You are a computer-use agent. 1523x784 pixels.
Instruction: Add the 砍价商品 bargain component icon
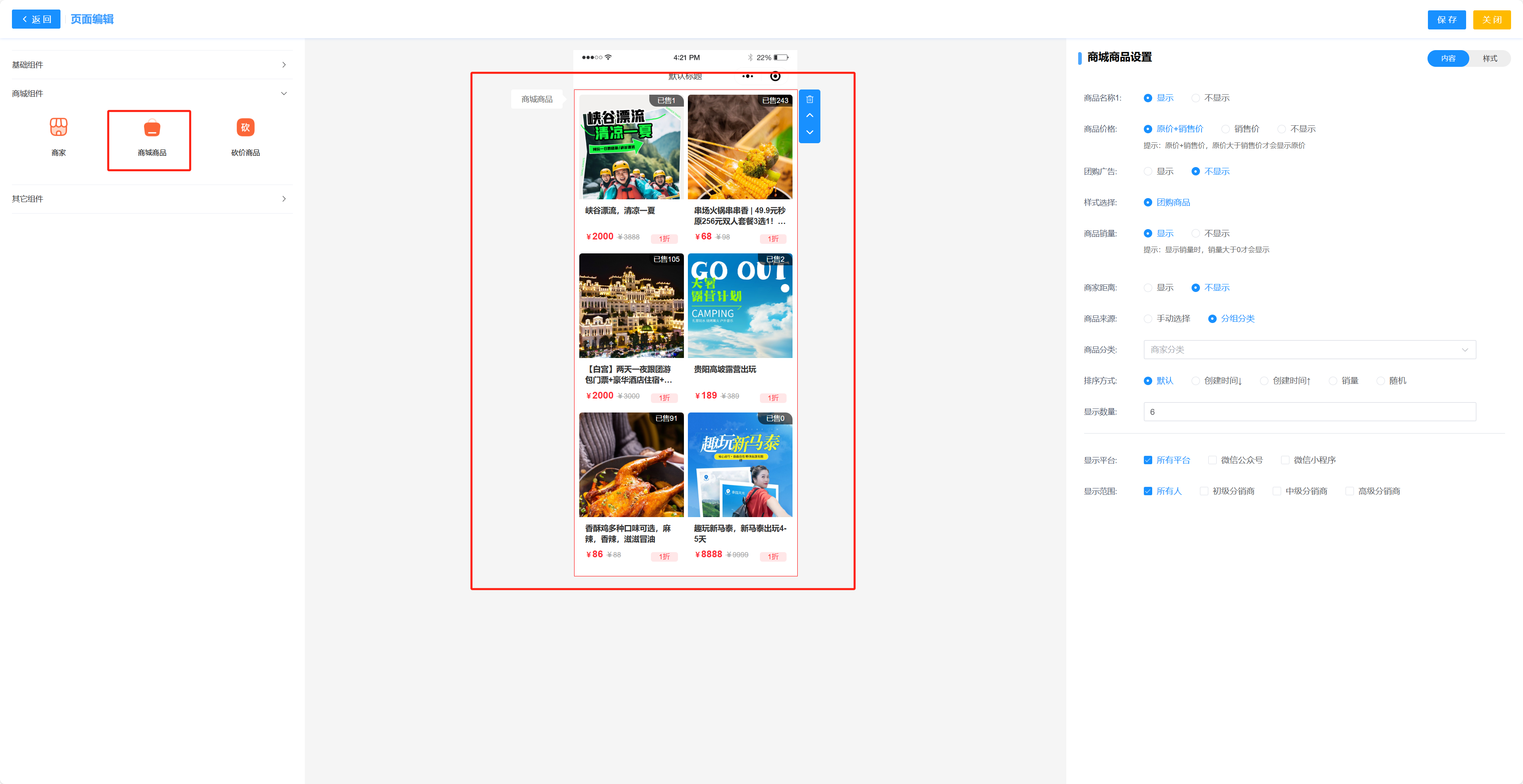245,127
